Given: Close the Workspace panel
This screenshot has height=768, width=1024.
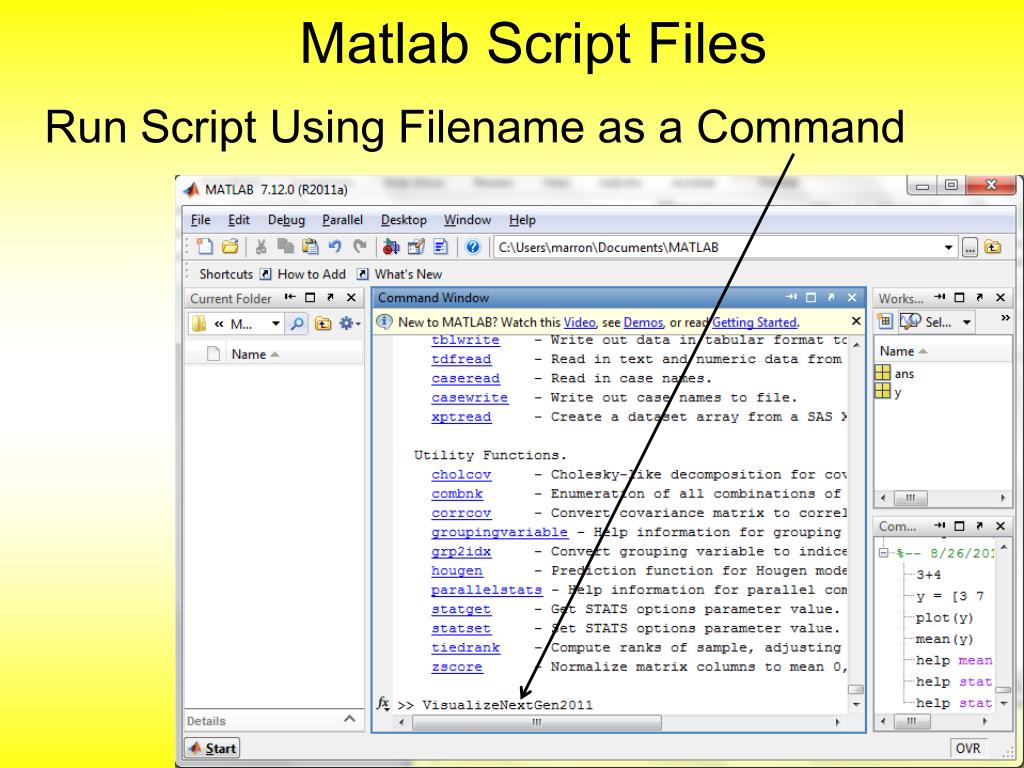Looking at the screenshot, I should click(x=1000, y=298).
